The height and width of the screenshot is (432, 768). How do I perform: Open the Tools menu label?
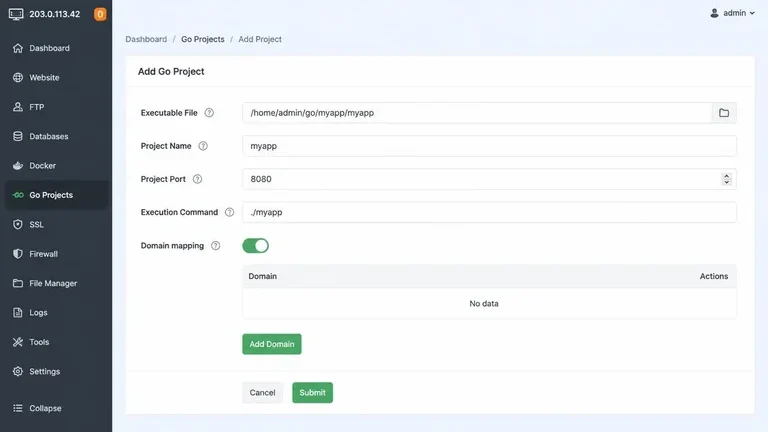point(39,342)
